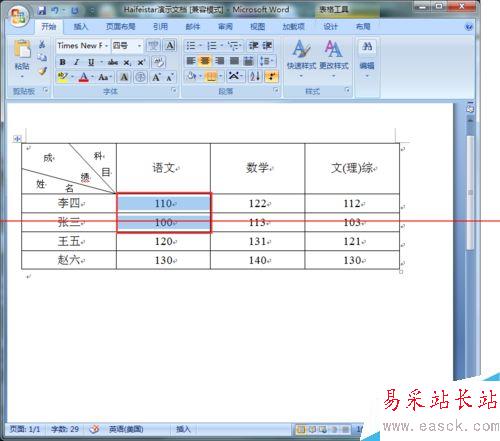Click the phonetic guide icon
Image resolution: width=500 pixels, height=441 pixels.
[x=153, y=45]
